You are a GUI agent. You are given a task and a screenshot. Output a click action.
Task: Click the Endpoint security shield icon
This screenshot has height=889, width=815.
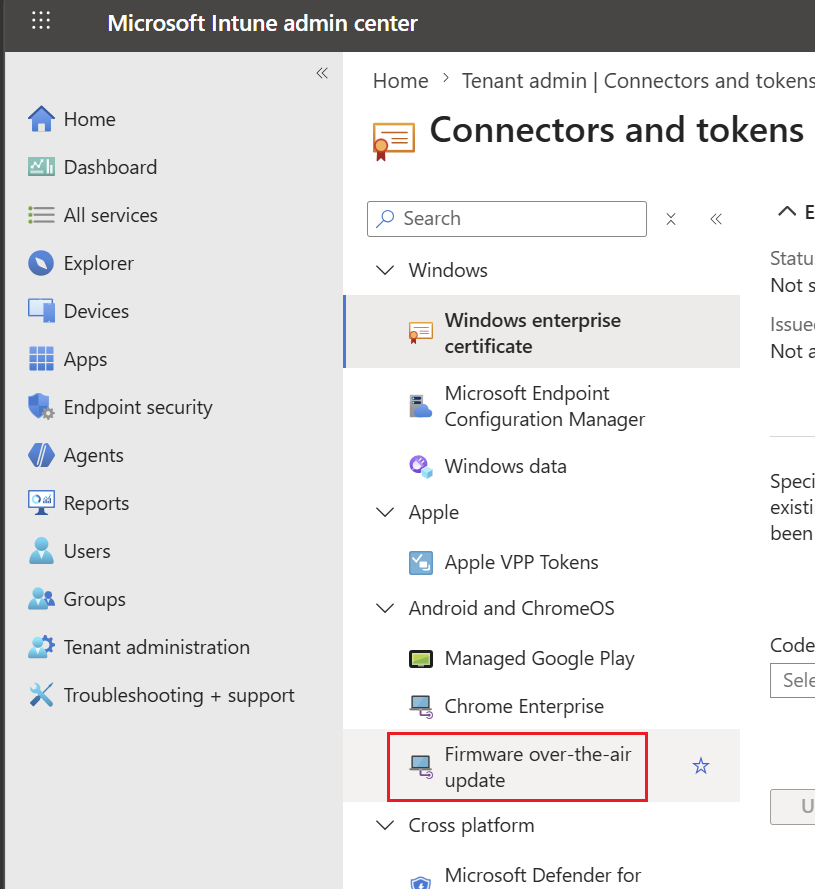[41, 407]
